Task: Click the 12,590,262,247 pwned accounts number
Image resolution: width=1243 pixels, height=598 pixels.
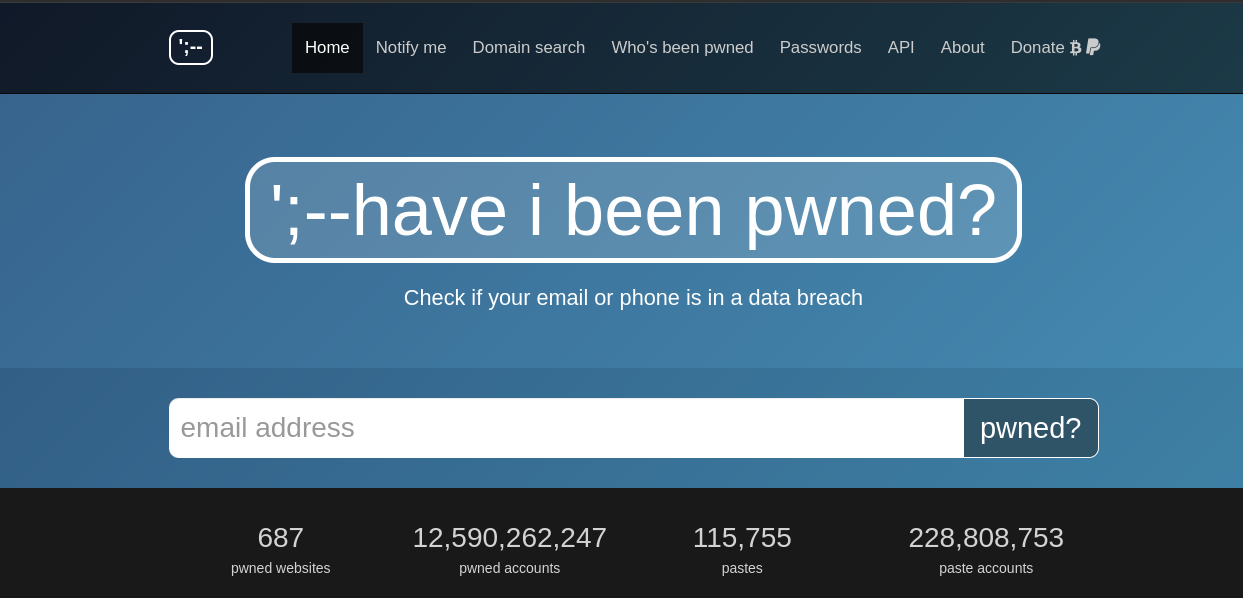Action: (x=510, y=538)
